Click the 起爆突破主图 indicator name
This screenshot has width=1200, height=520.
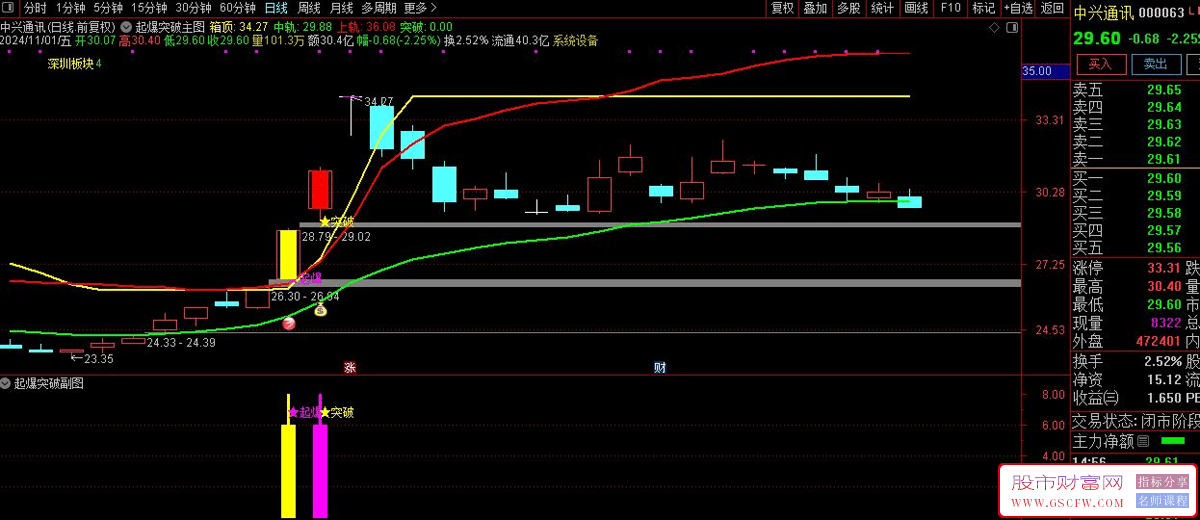click(169, 26)
